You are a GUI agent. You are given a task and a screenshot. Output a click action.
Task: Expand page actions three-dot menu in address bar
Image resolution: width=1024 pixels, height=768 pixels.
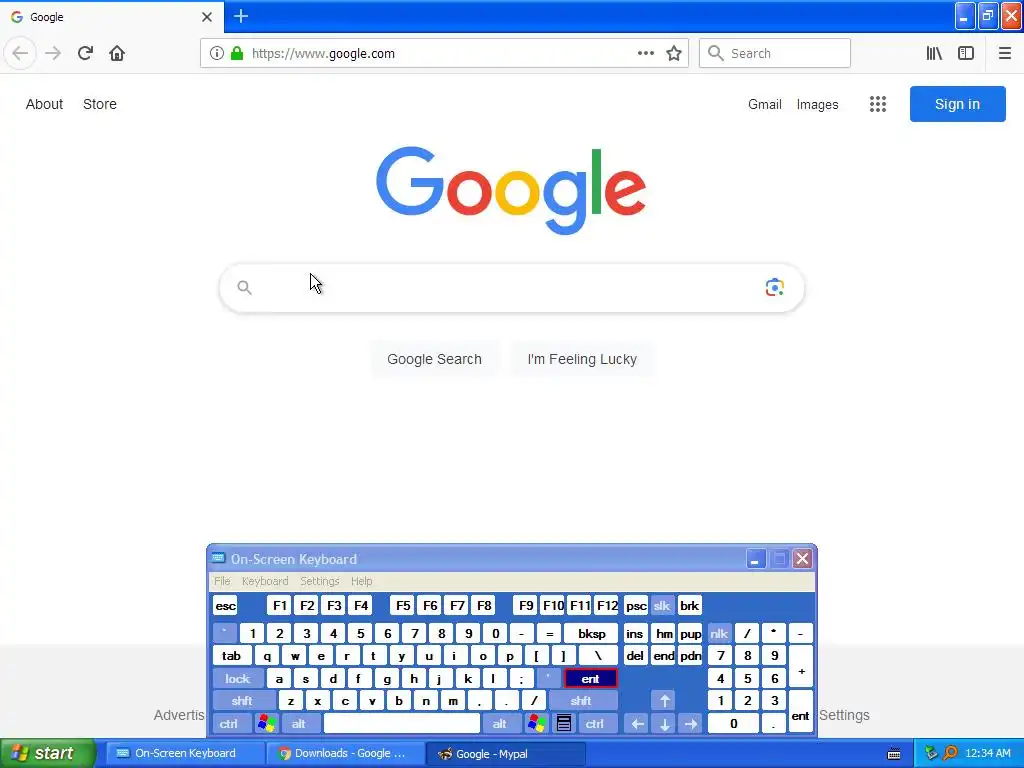(x=645, y=54)
